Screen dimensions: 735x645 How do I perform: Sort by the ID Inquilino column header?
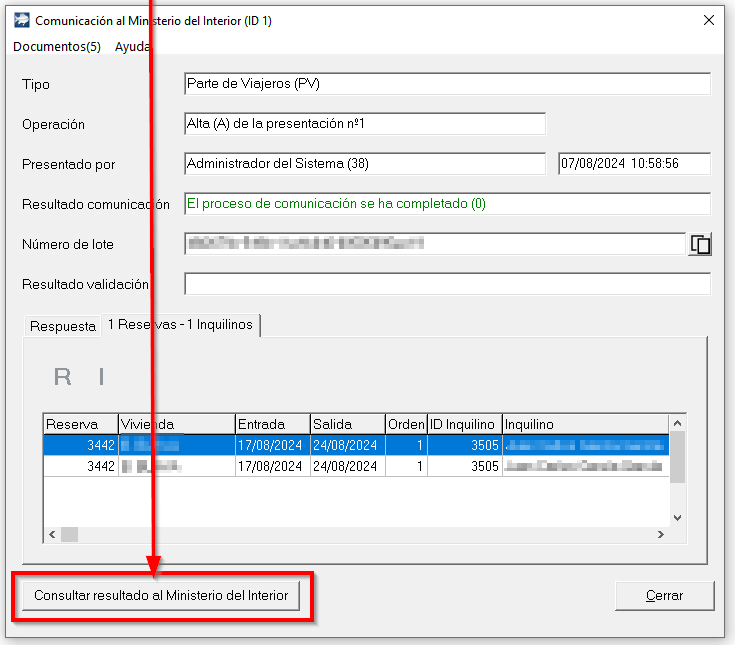(x=463, y=424)
